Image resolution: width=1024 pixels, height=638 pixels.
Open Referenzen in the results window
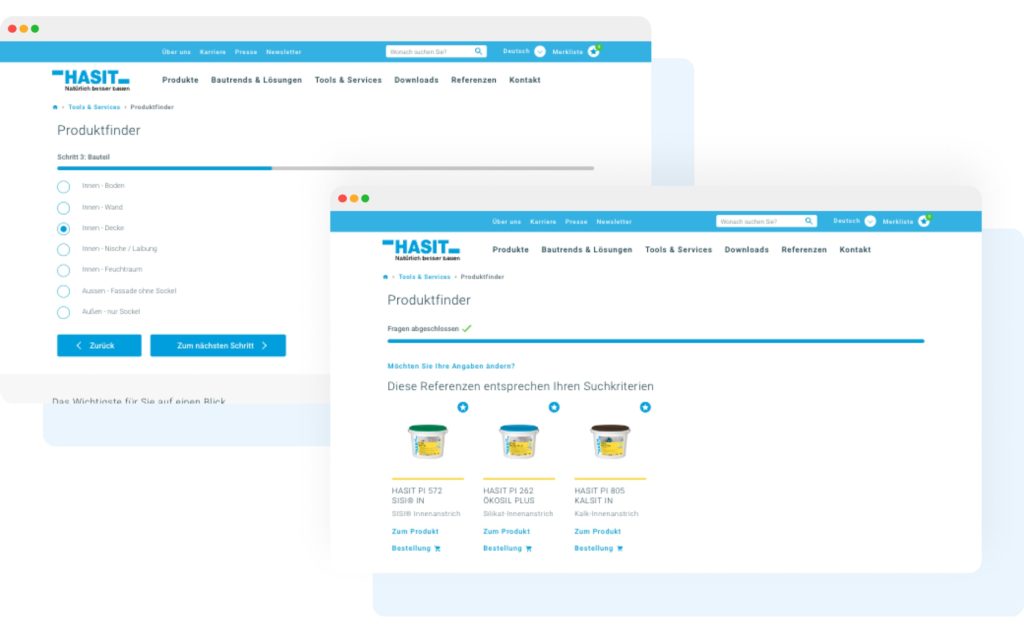point(804,249)
